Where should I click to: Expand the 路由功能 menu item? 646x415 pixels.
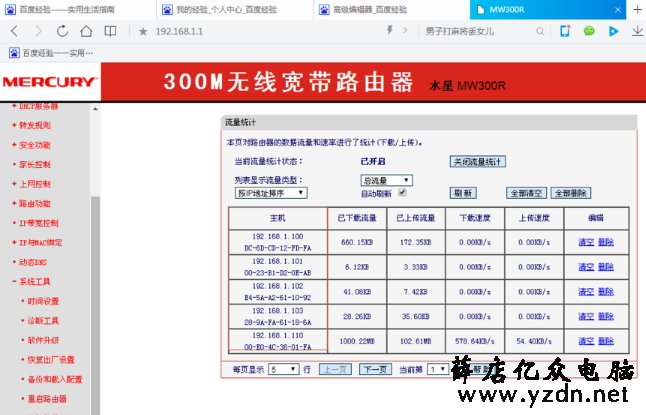(35, 204)
